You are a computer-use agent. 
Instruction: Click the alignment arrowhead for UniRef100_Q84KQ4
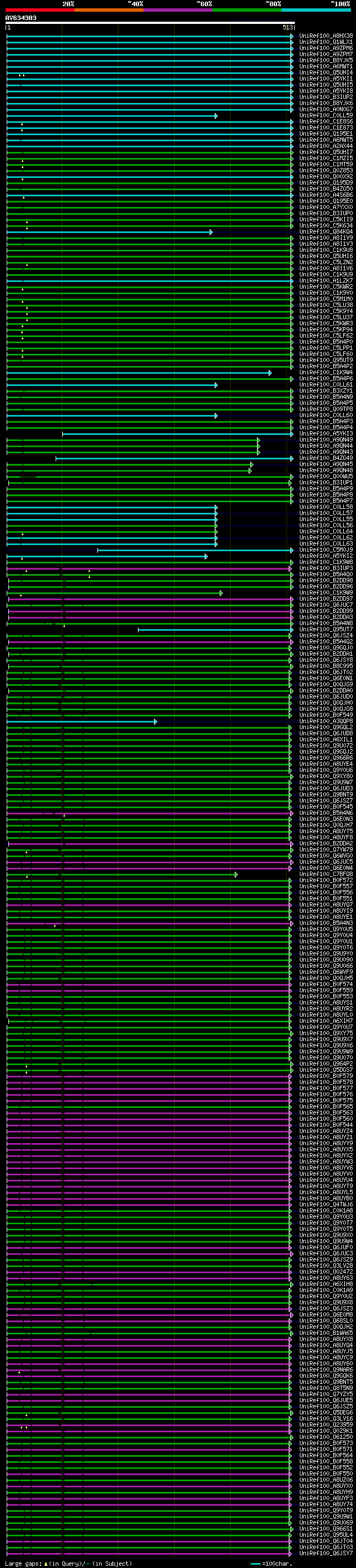click(x=211, y=232)
